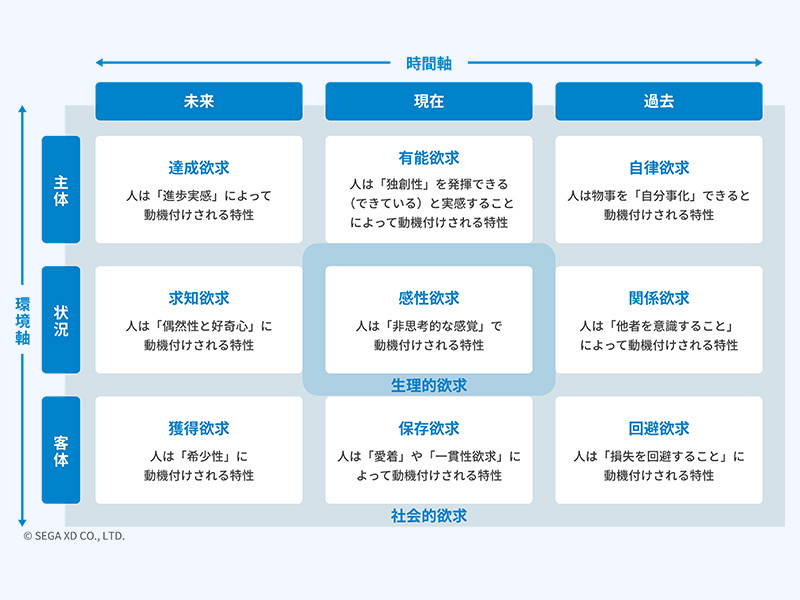
Task: Open the 求知欲求 card
Action: [199, 320]
